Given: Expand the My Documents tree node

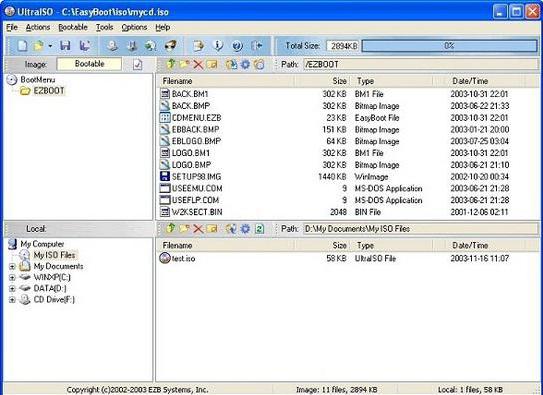Looking at the screenshot, I should (12, 267).
